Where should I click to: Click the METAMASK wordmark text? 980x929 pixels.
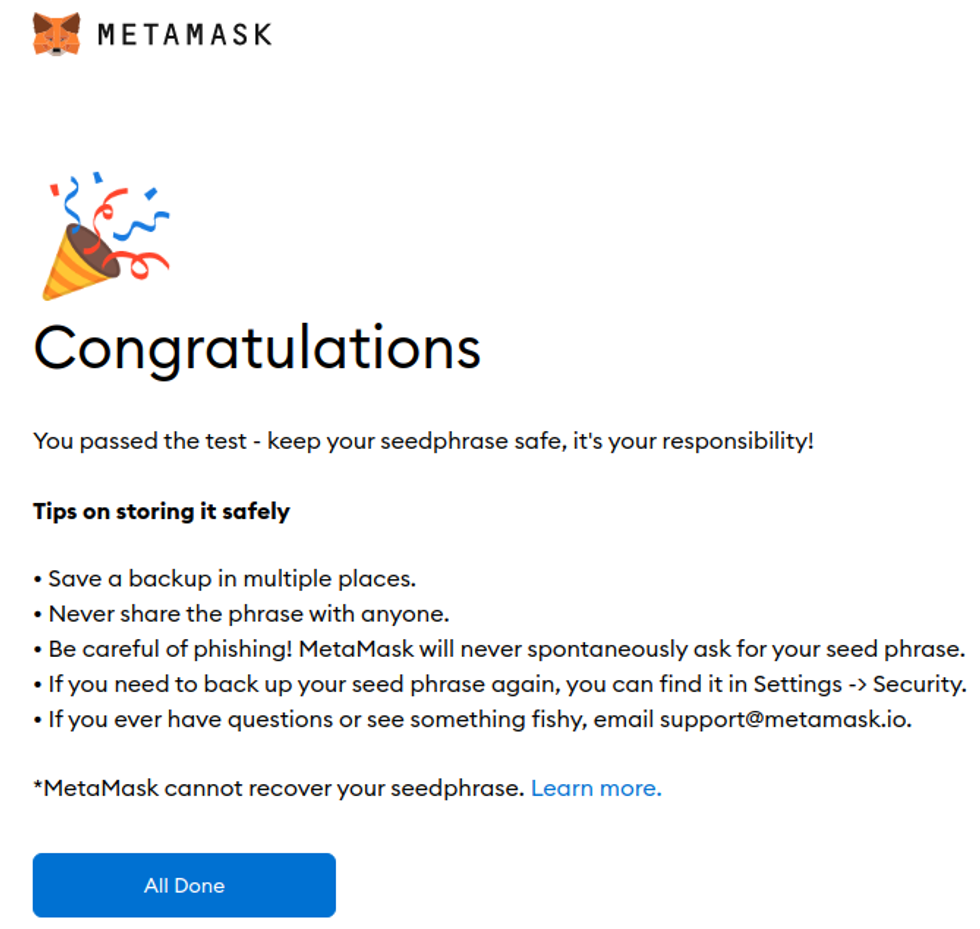185,35
